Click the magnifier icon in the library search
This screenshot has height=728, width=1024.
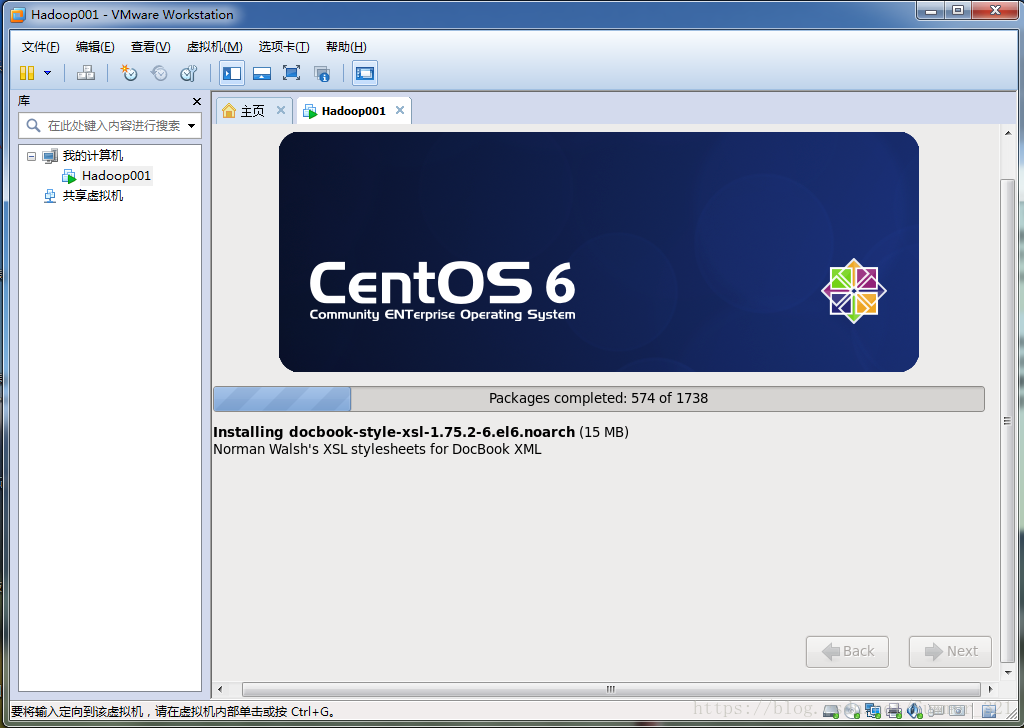[x=33, y=125]
